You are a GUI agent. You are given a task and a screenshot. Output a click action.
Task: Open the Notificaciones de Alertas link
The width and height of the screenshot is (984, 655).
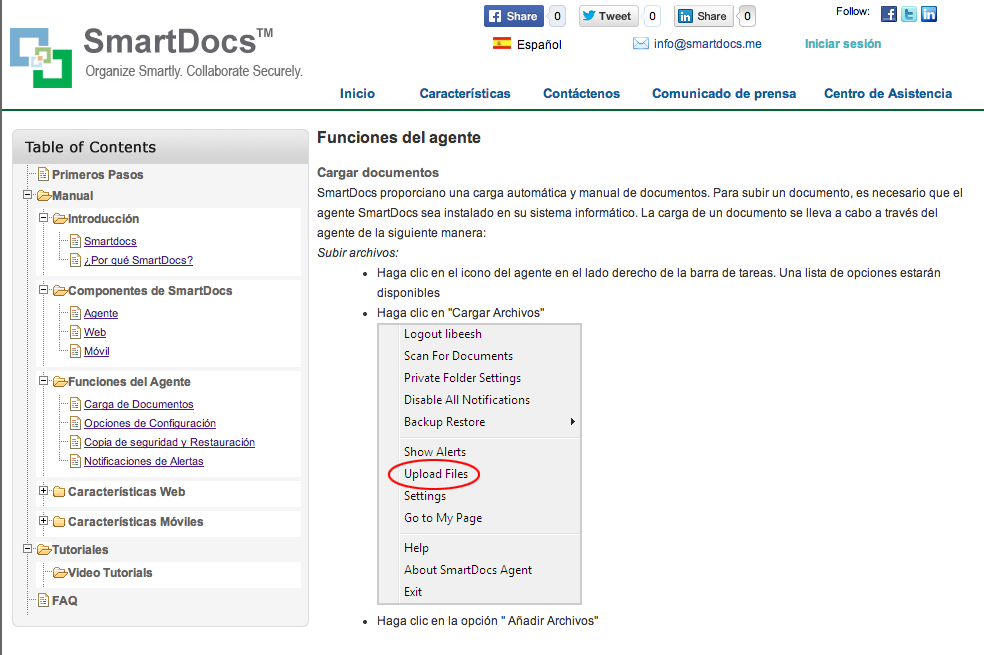tap(144, 461)
